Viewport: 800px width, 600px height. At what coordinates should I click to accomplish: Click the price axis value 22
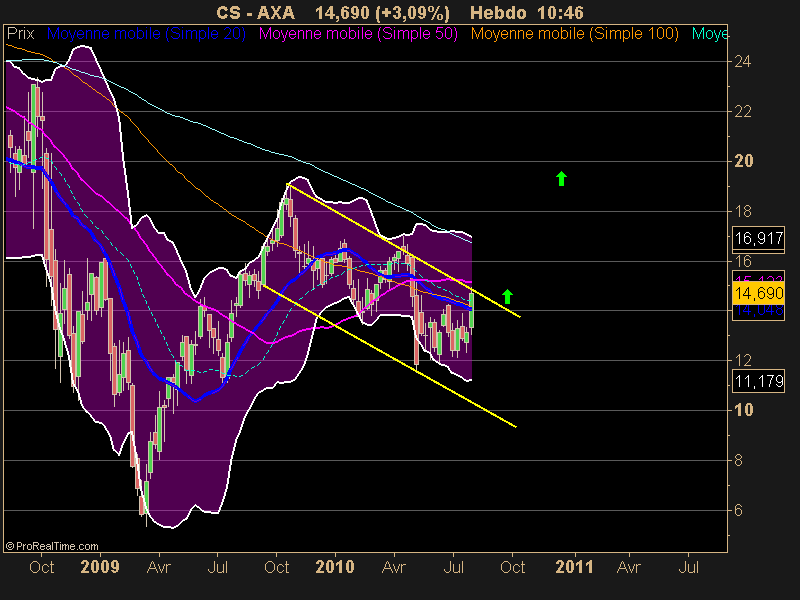742,111
